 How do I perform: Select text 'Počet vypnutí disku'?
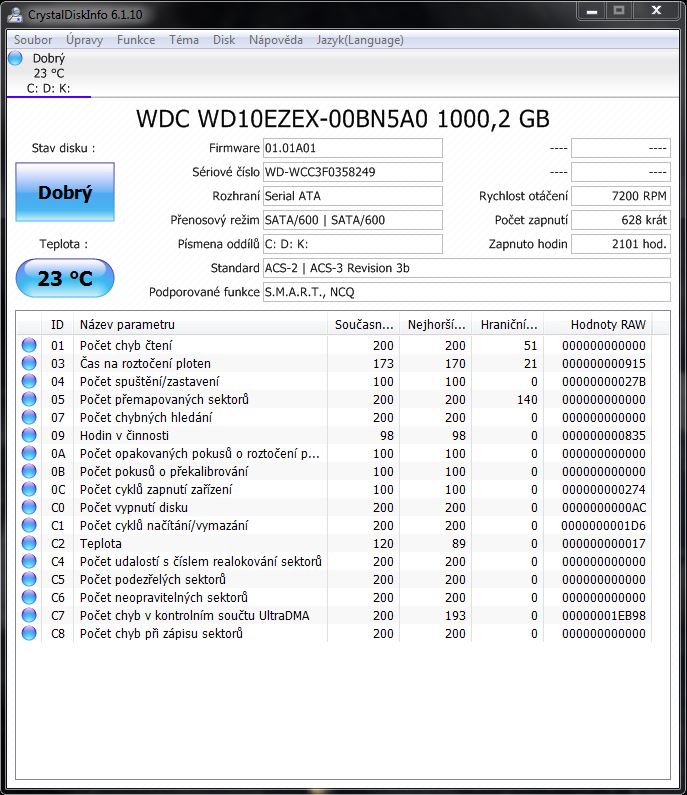click(134, 508)
